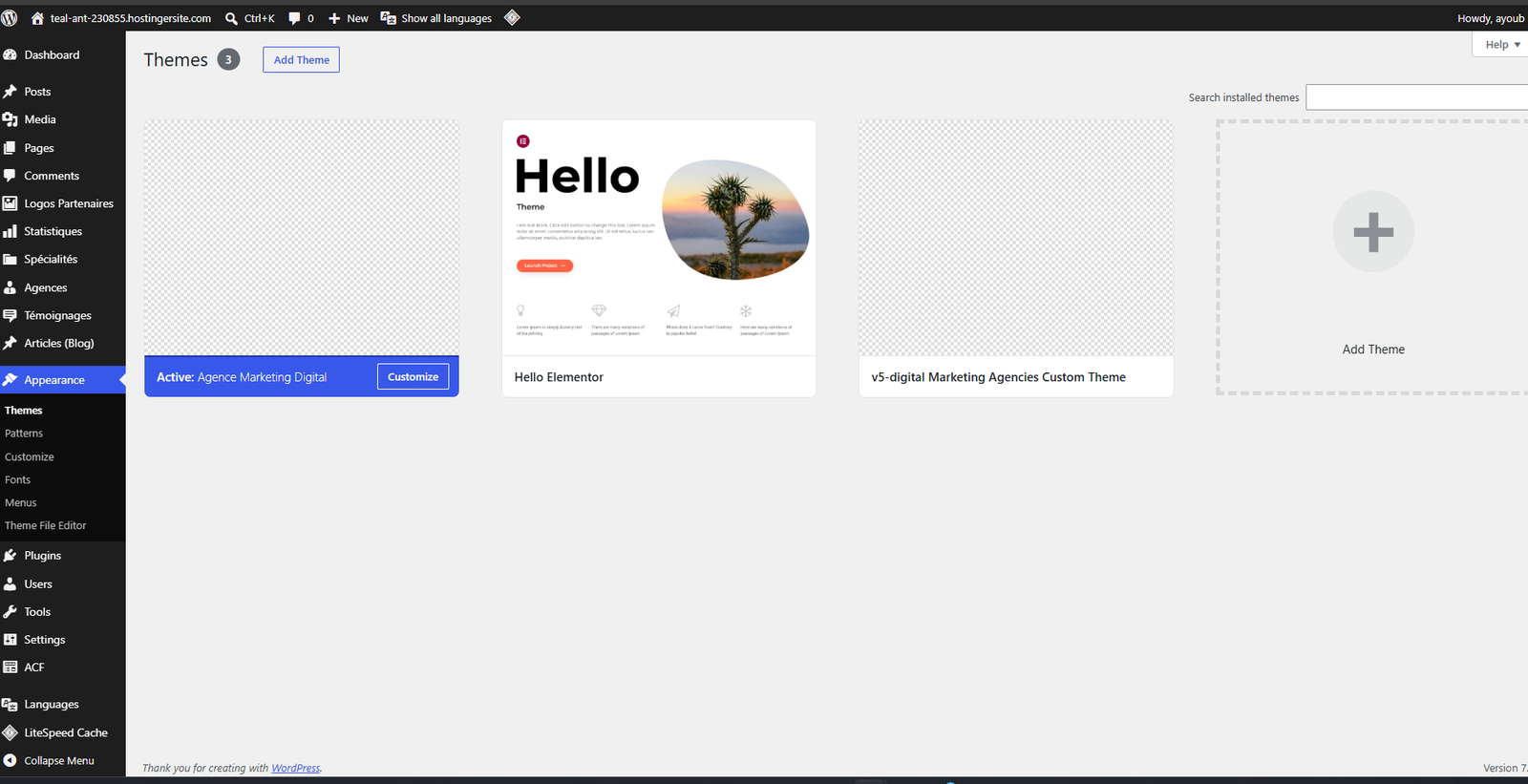Open the Themes submenu item
Image resolution: width=1528 pixels, height=784 pixels.
click(24, 411)
